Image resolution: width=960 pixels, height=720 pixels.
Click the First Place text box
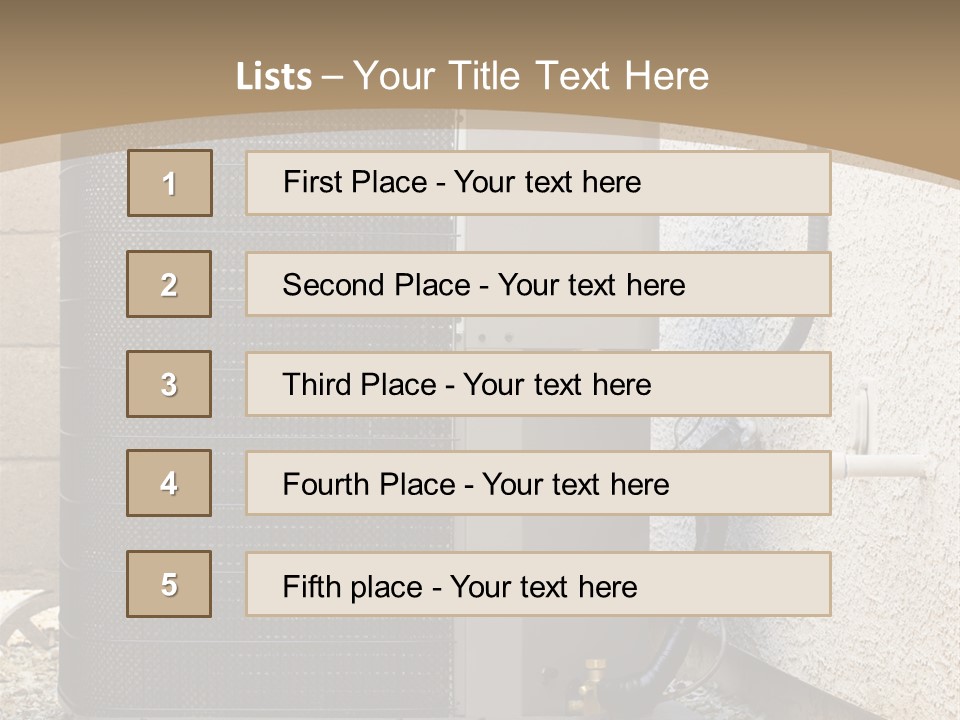click(538, 183)
